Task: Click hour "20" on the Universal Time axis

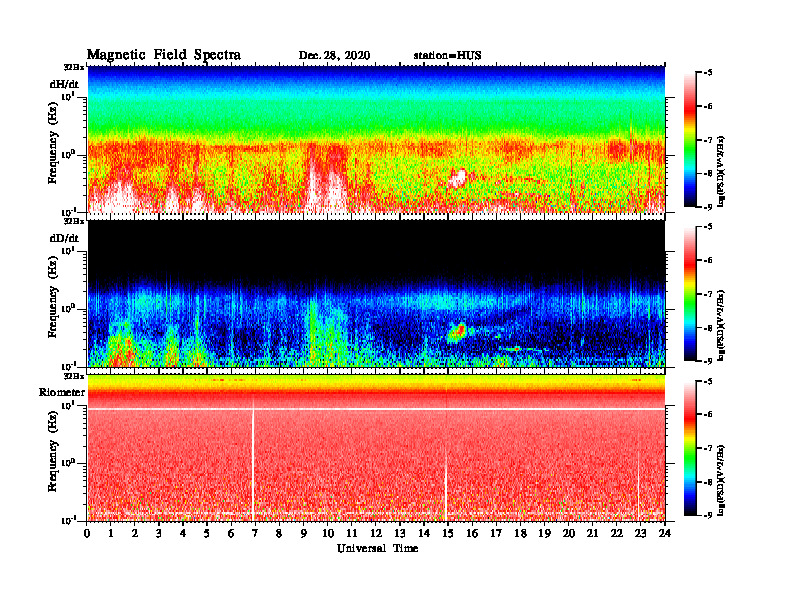Action: [568, 533]
